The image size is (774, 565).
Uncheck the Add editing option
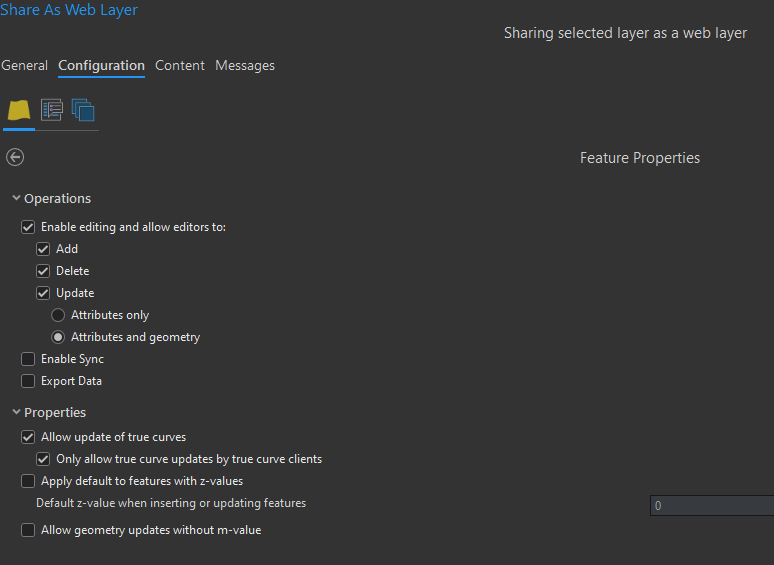[43, 249]
